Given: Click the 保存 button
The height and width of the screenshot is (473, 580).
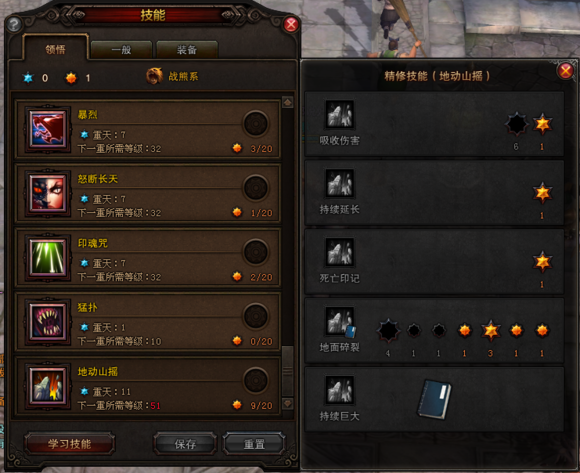Looking at the screenshot, I should 185,443.
